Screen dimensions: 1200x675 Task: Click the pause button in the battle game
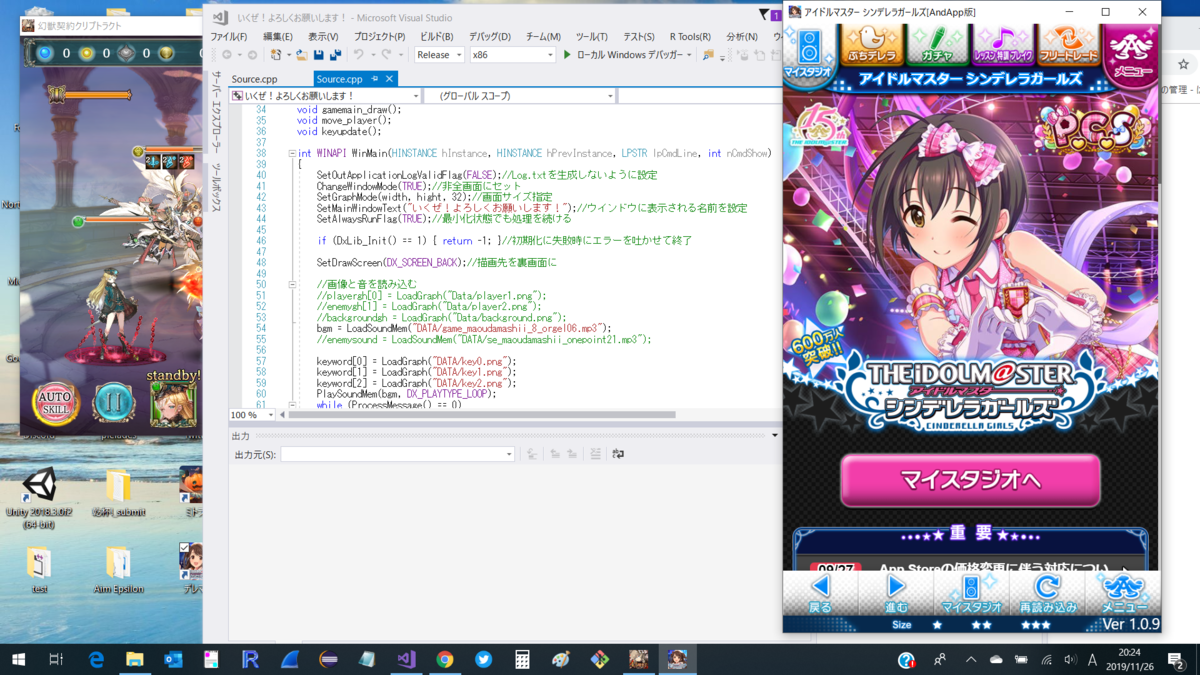113,403
